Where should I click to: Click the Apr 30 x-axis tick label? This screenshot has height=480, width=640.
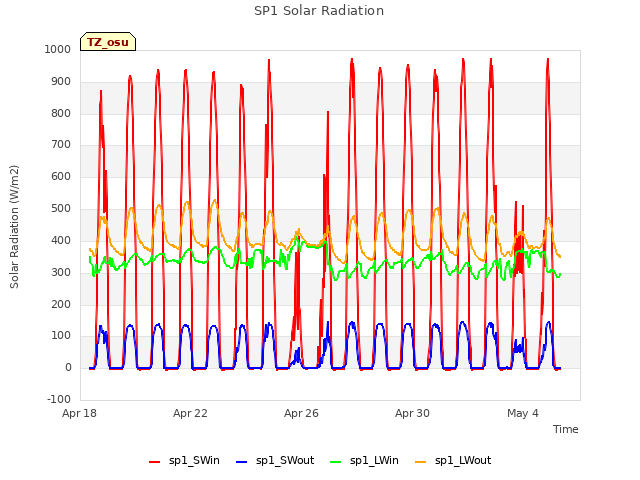[x=412, y=413]
